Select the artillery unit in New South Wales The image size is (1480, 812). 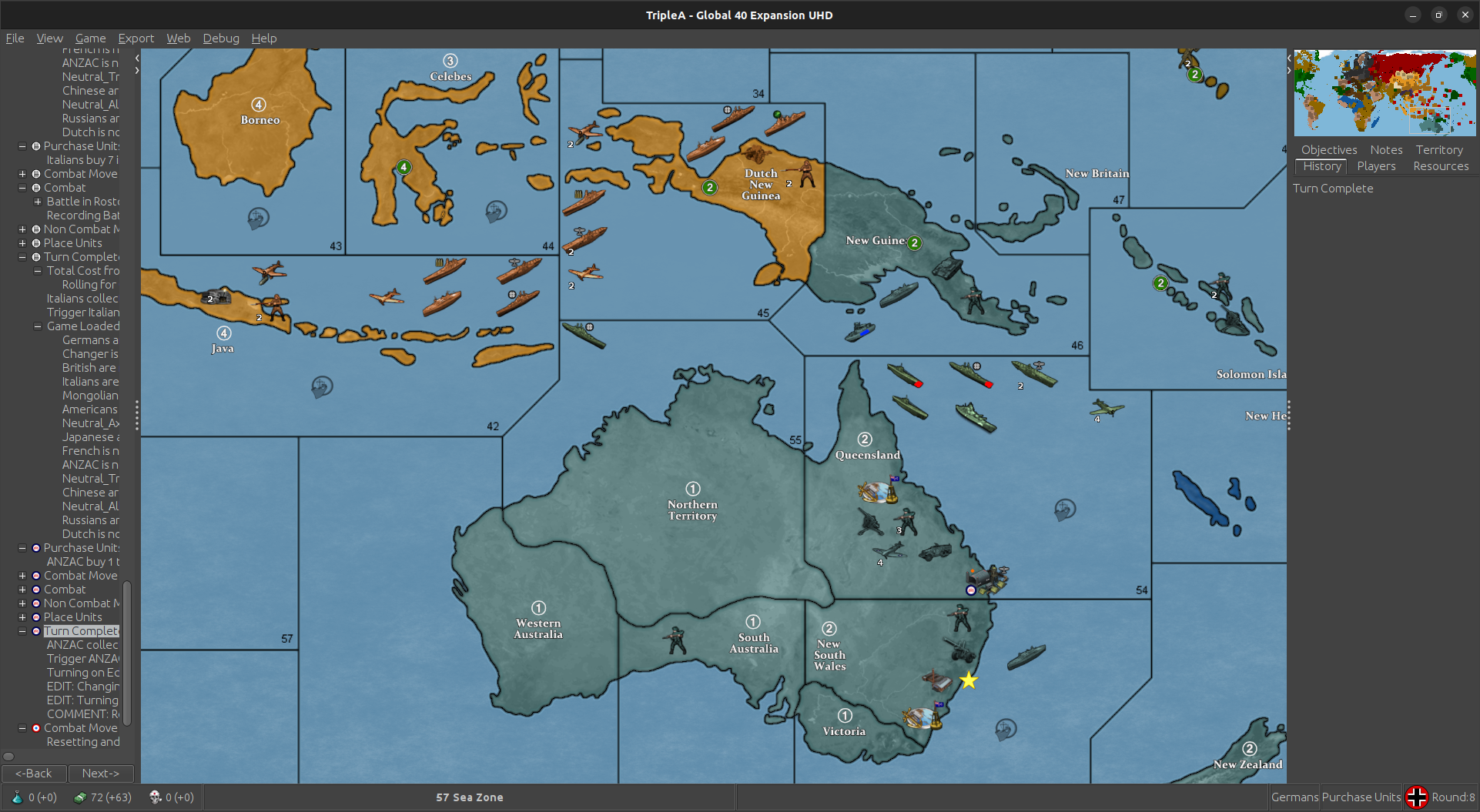point(959,649)
